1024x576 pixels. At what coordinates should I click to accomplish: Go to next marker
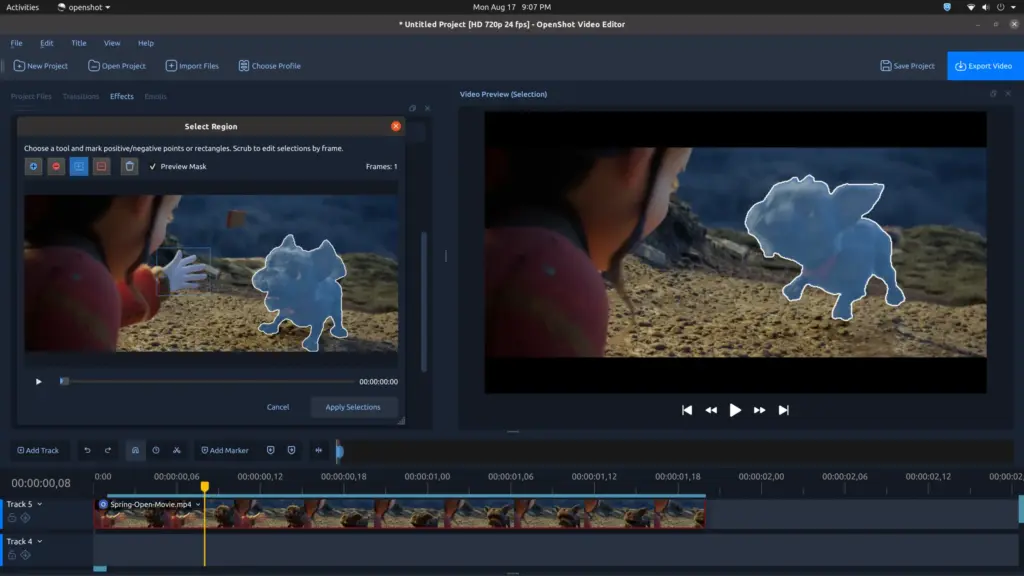(291, 450)
